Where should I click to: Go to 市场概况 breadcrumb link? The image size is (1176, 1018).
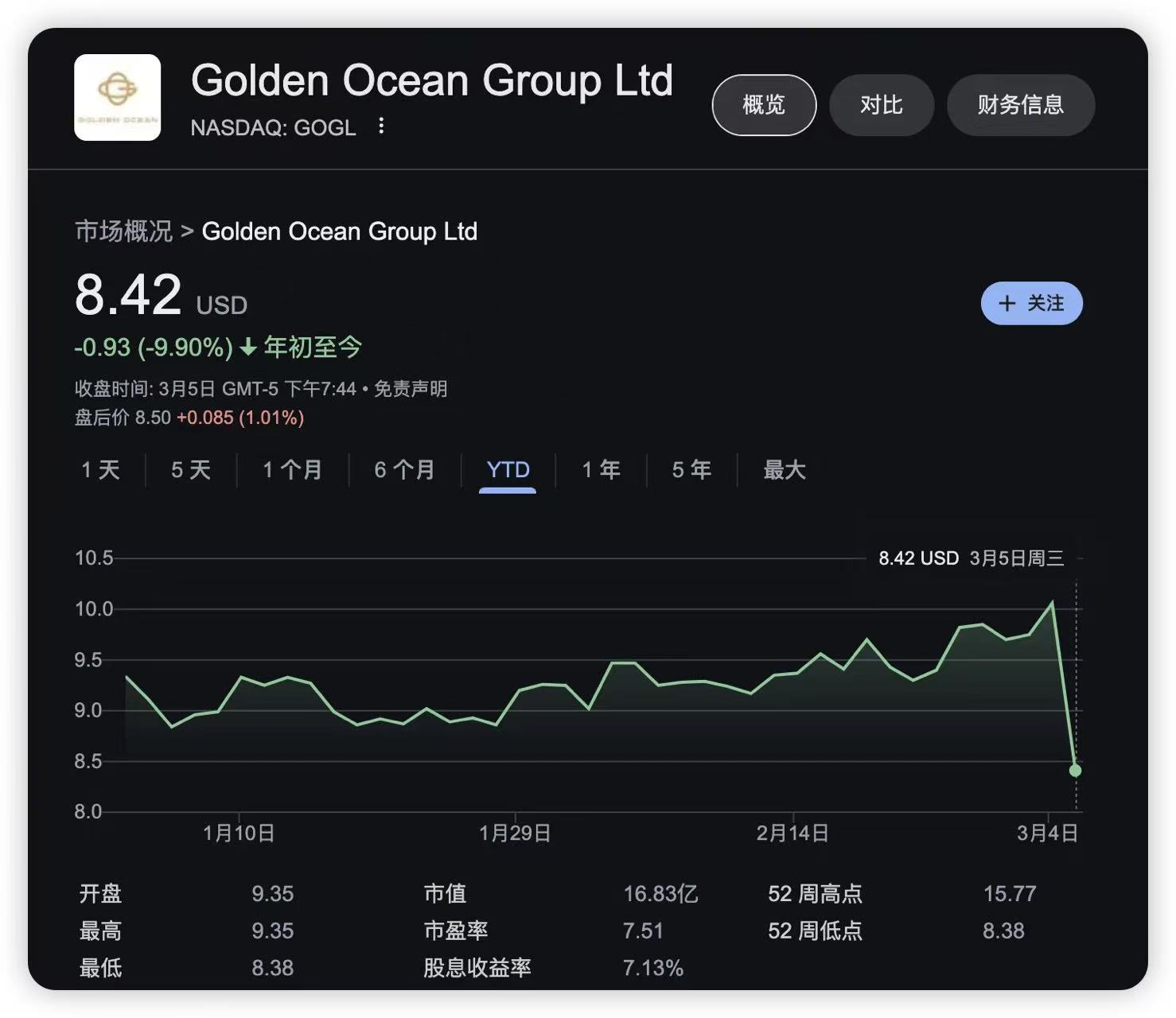click(123, 231)
